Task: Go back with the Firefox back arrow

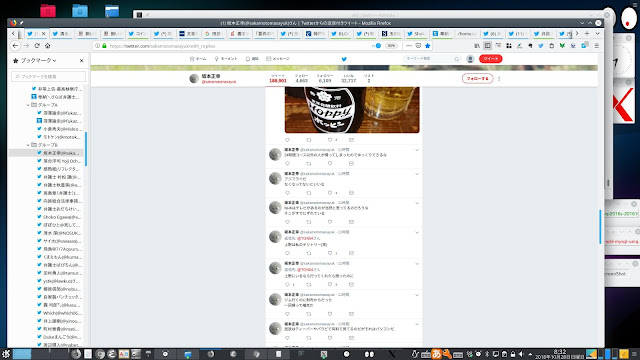Action: tap(15, 46)
